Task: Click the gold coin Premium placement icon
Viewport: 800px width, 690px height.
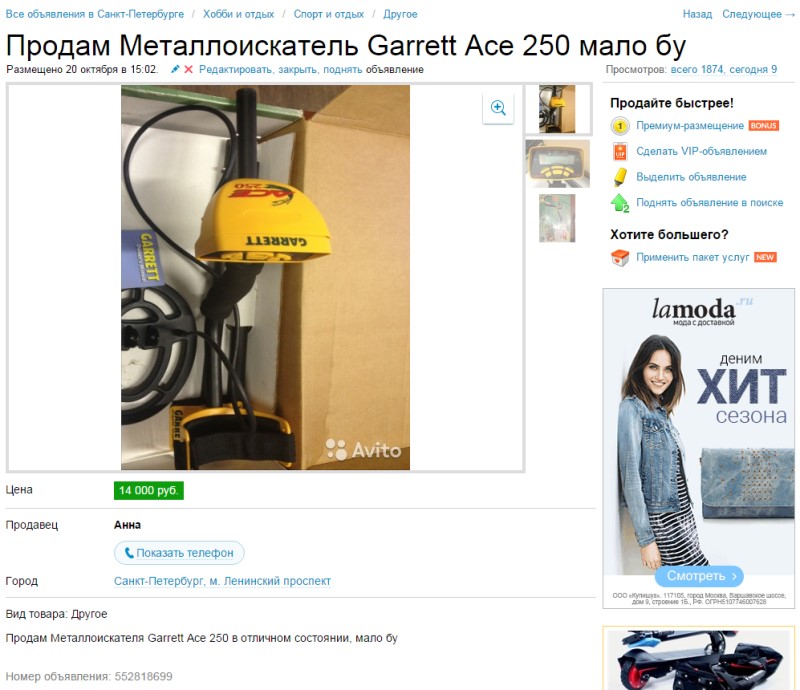Action: (619, 126)
